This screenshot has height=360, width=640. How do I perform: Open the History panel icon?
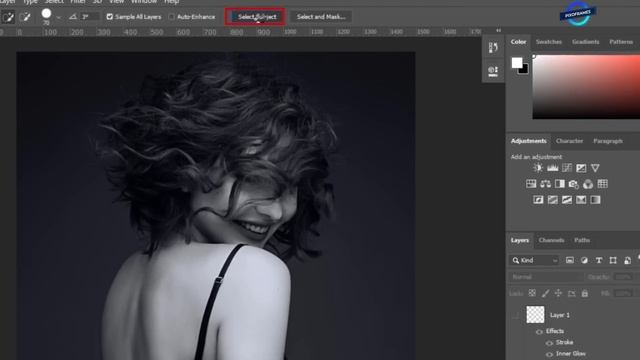tap(493, 47)
